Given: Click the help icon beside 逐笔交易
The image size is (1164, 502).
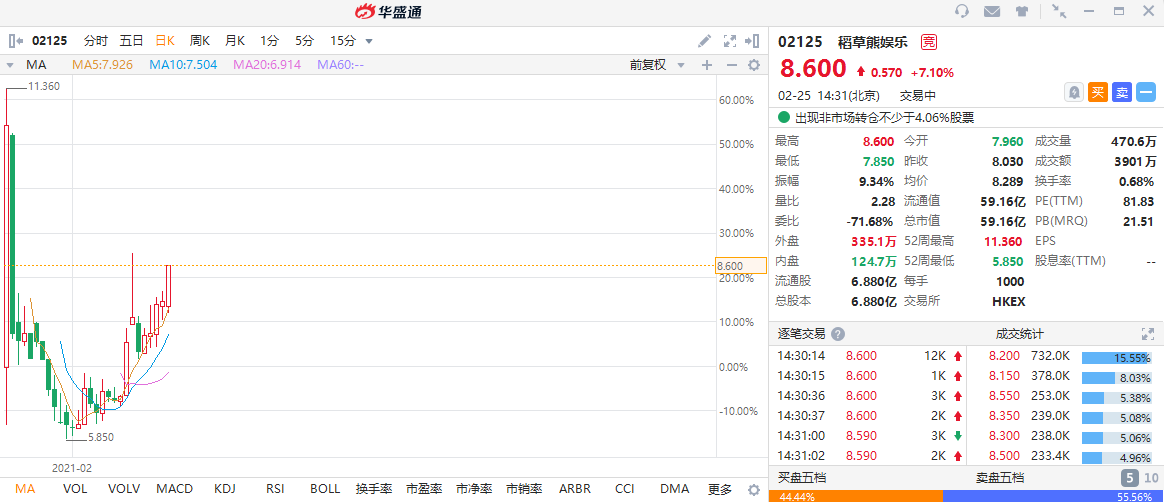Looking at the screenshot, I should click(838, 334).
